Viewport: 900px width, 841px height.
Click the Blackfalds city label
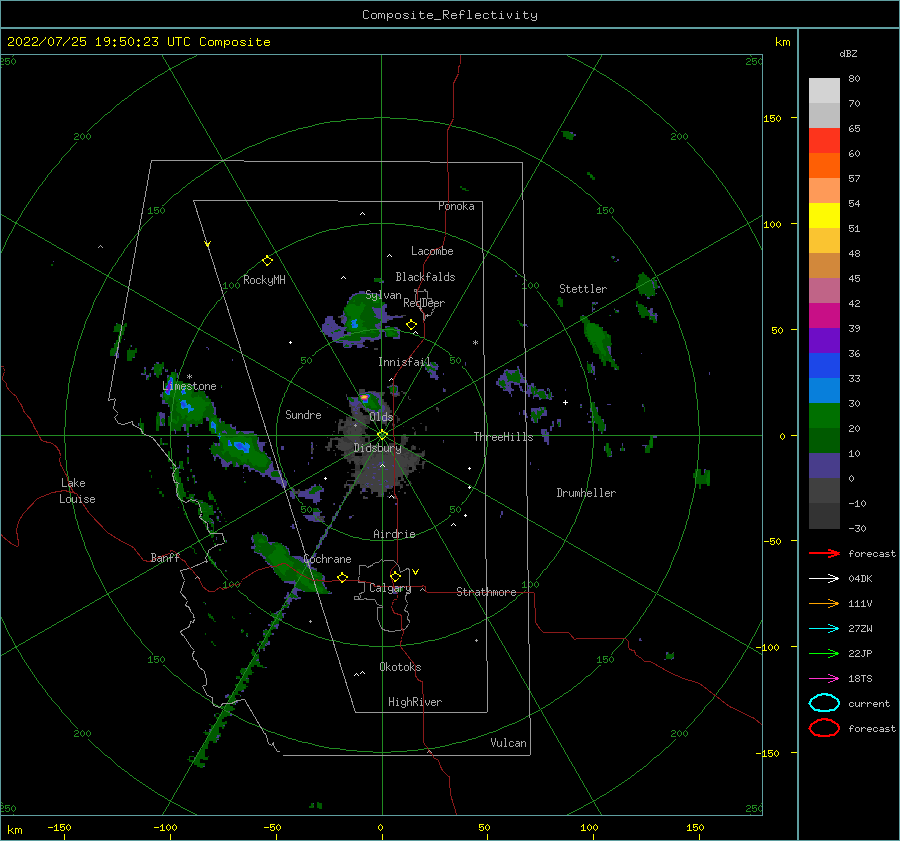425,277
